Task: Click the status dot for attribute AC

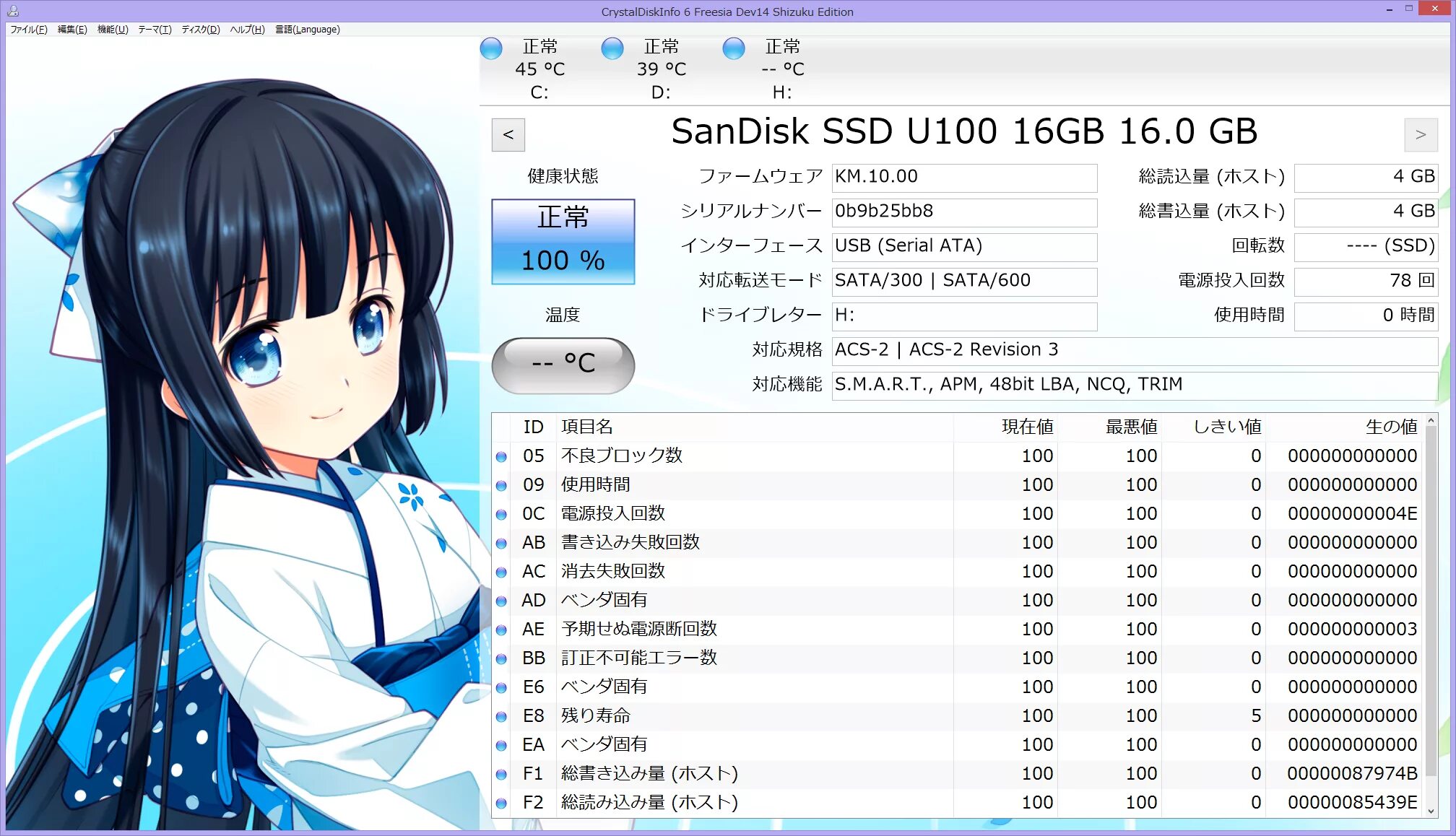Action: 501,572
